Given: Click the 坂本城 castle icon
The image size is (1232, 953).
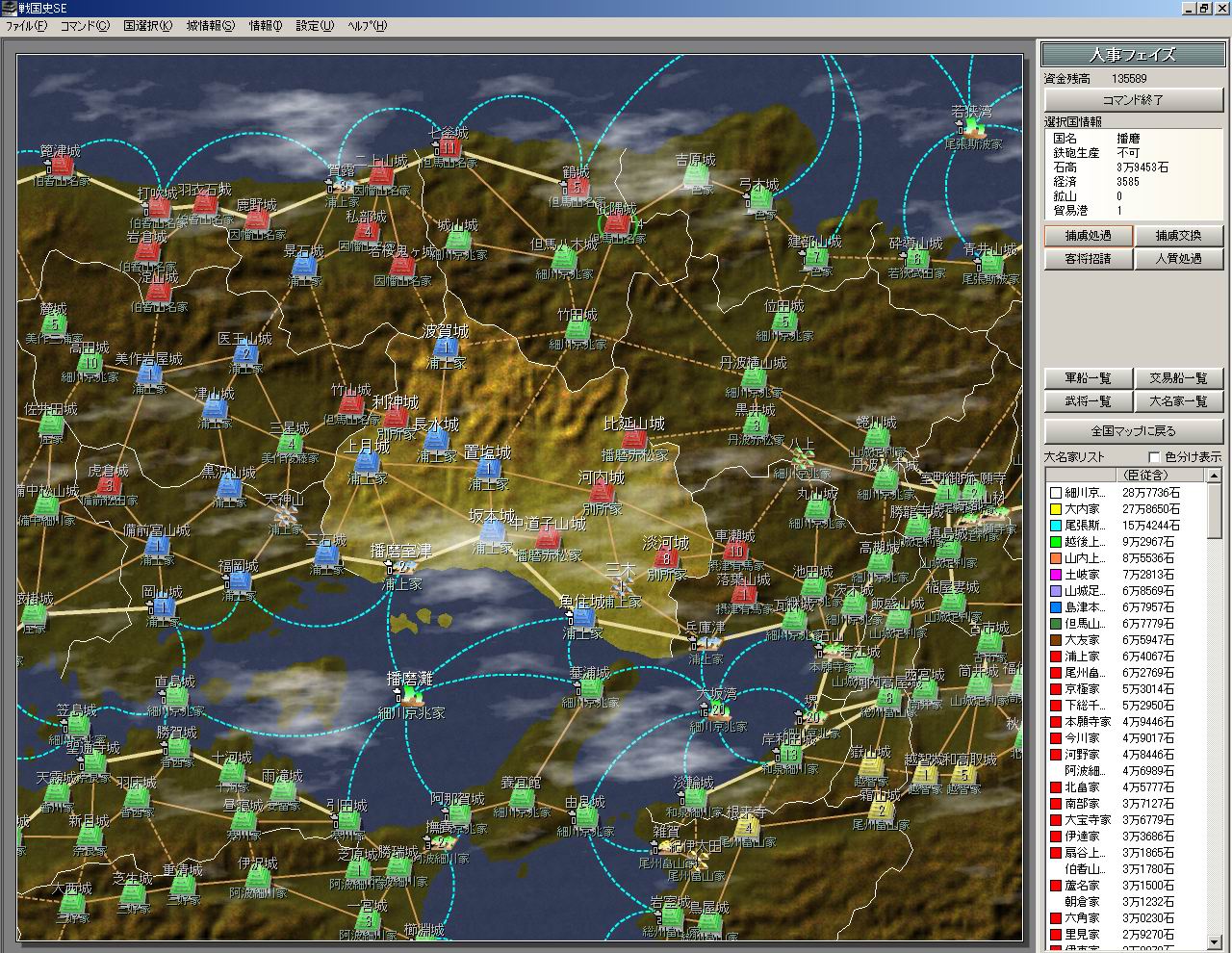Looking at the screenshot, I should pos(492,531).
